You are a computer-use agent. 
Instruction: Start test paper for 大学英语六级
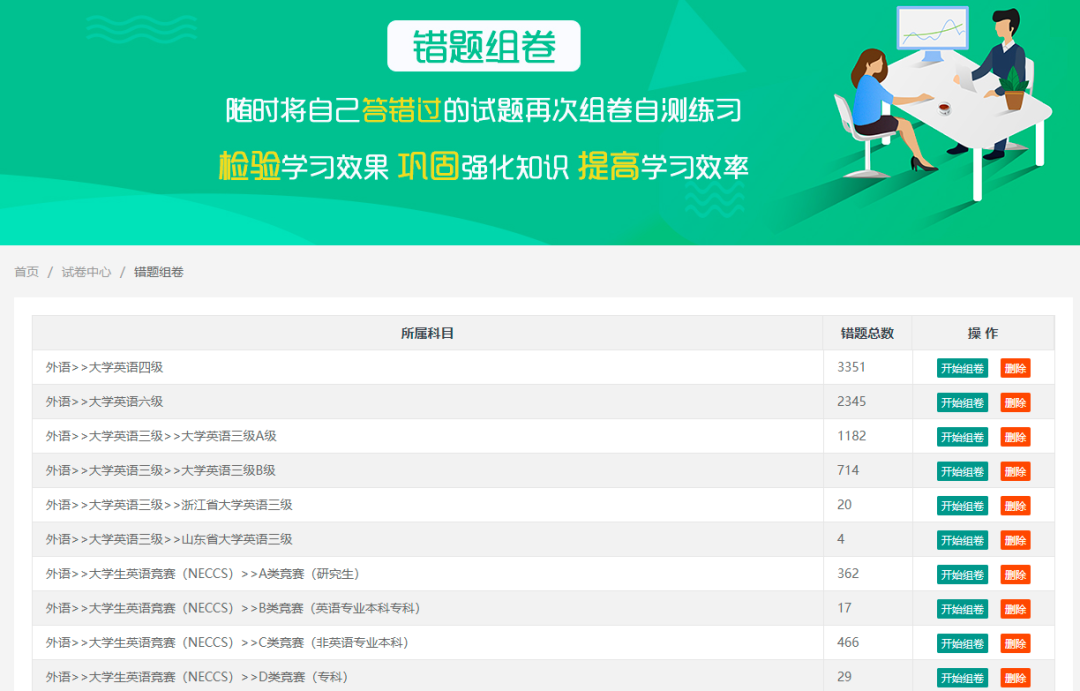[962, 402]
